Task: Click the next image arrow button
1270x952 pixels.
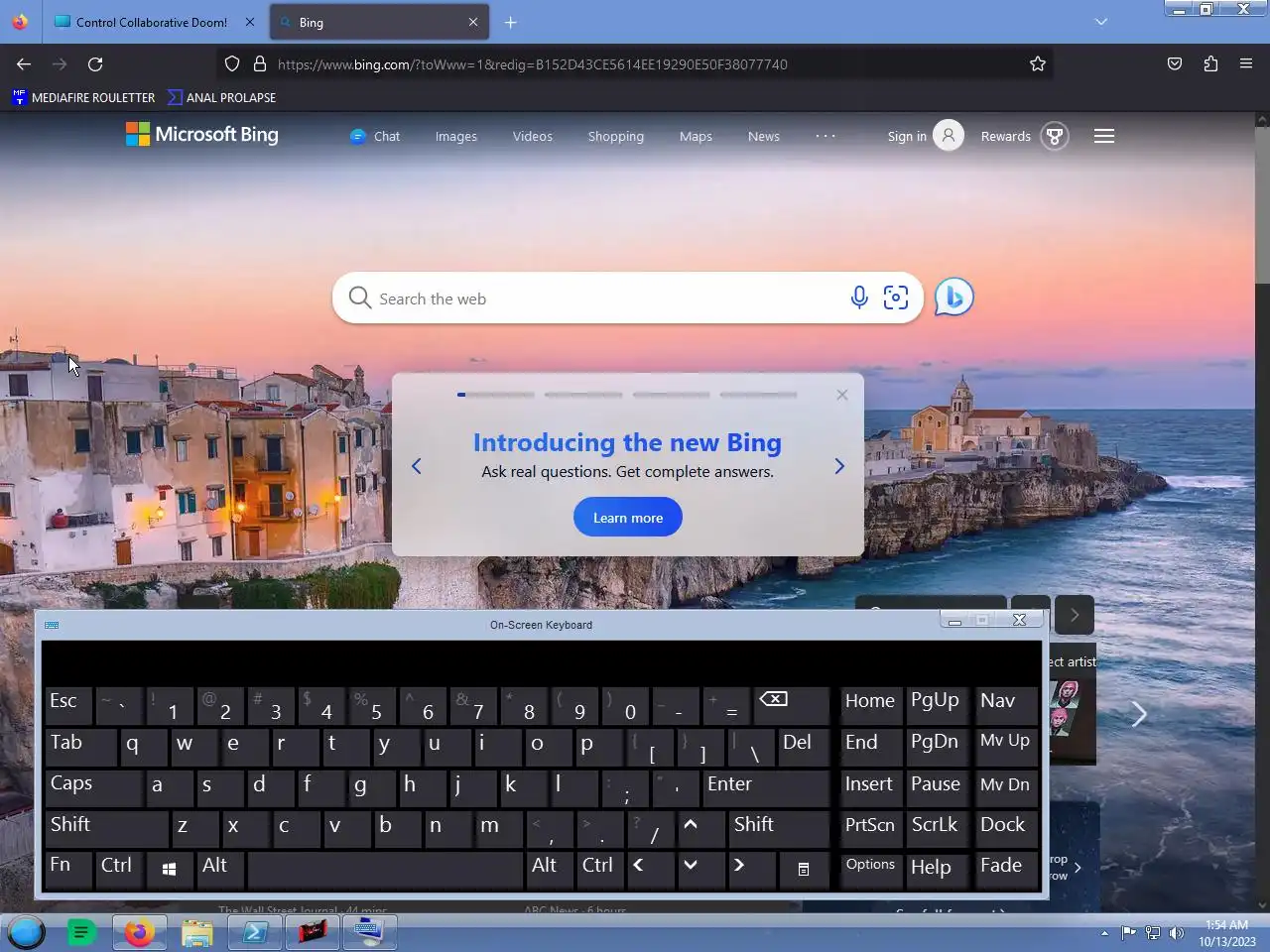Action: [x=1075, y=615]
